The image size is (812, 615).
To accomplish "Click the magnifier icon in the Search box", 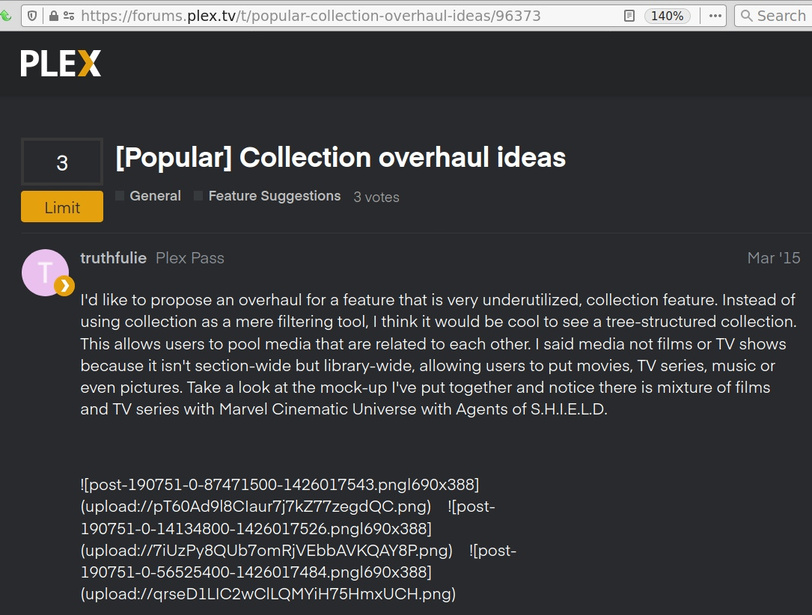I will 746,16.
